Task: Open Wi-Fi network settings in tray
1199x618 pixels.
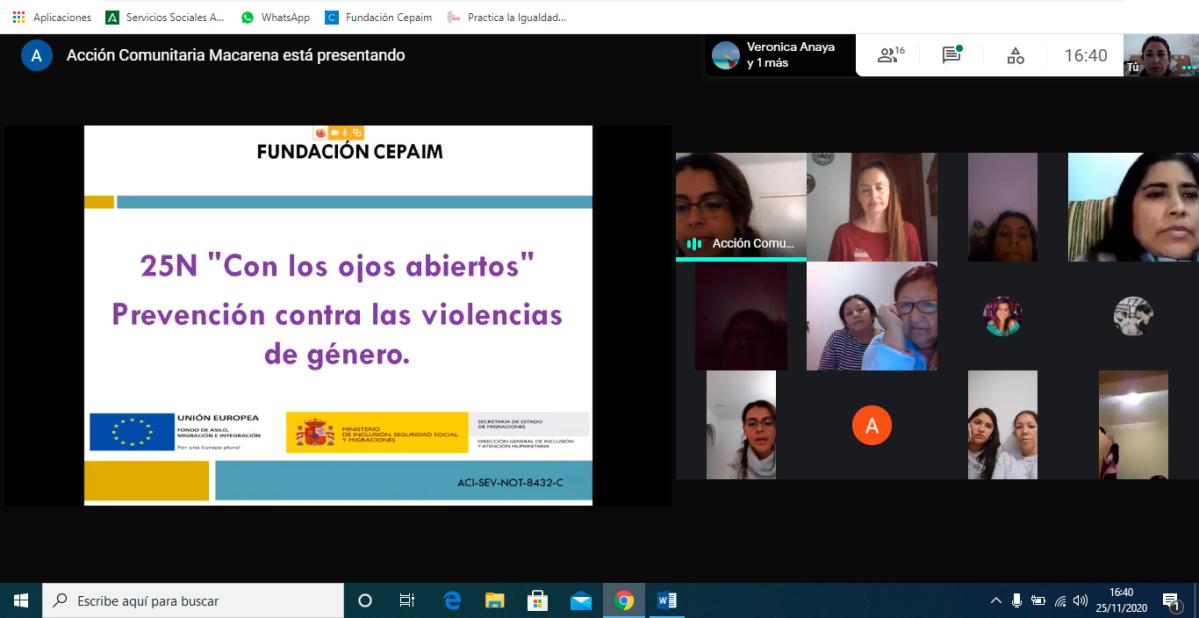Action: tap(1060, 600)
